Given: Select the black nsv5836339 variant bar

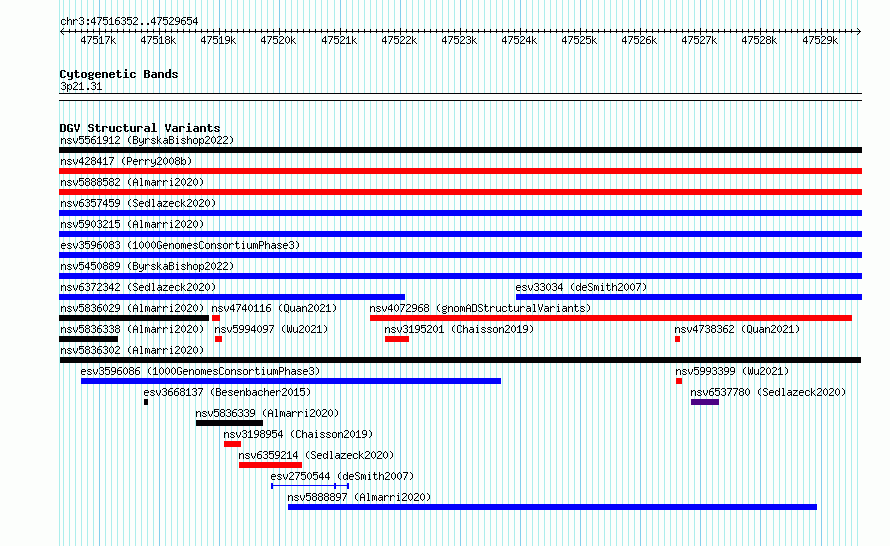Looking at the screenshot, I should (229, 423).
